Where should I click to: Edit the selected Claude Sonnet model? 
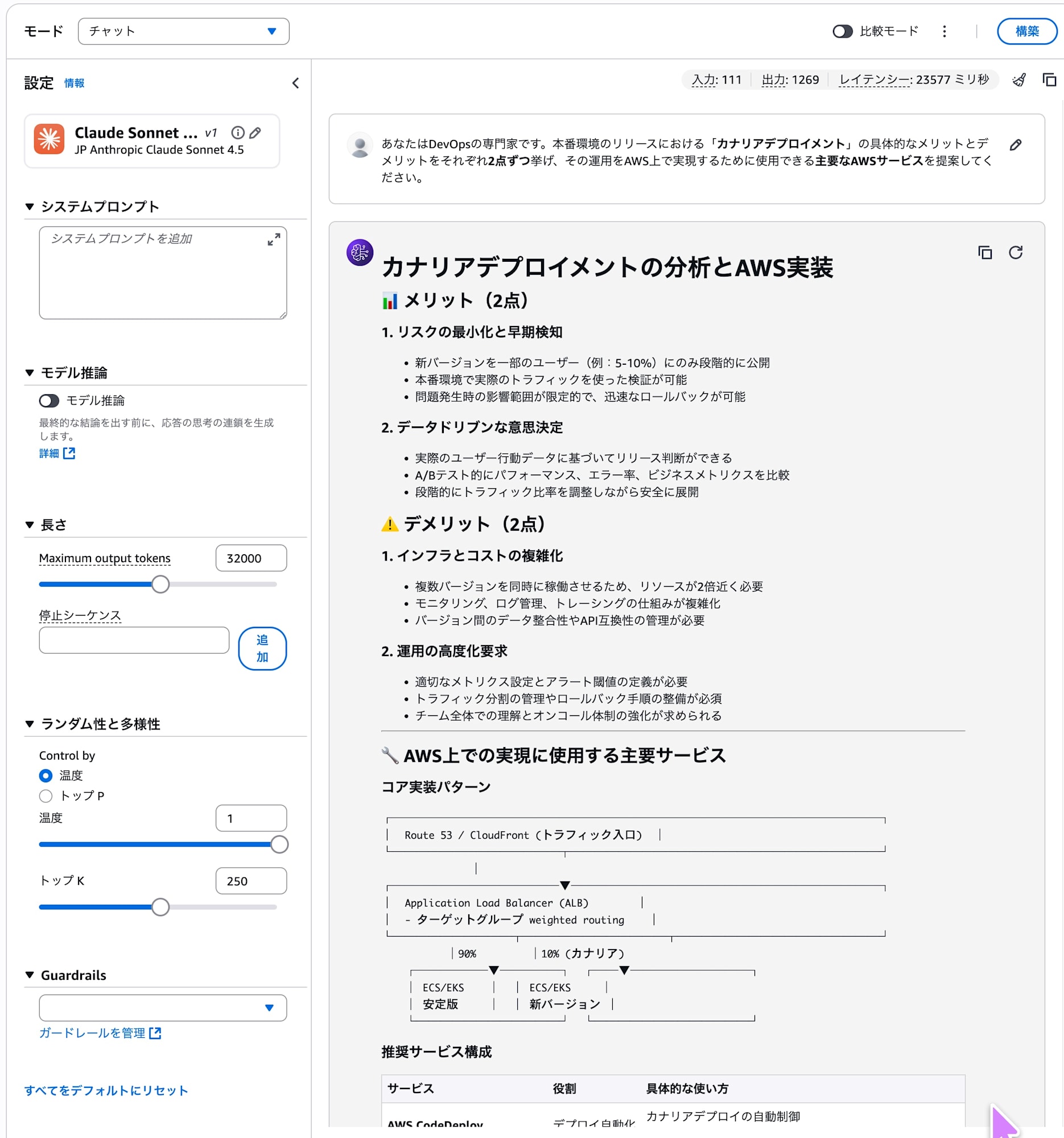click(x=255, y=133)
